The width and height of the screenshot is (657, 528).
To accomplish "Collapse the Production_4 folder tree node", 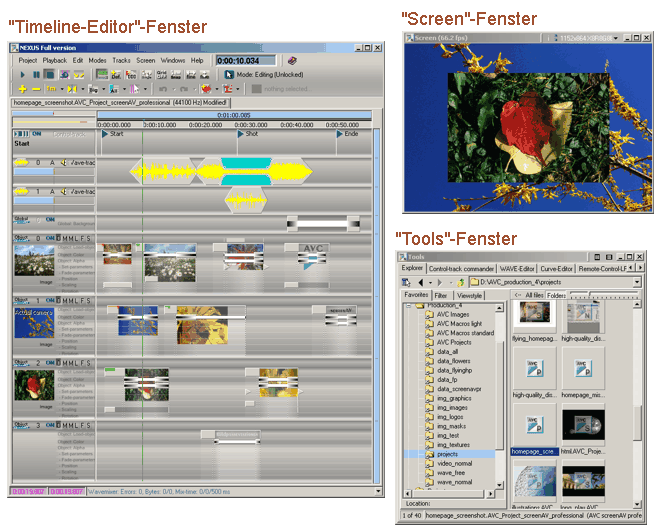I will 410,305.
